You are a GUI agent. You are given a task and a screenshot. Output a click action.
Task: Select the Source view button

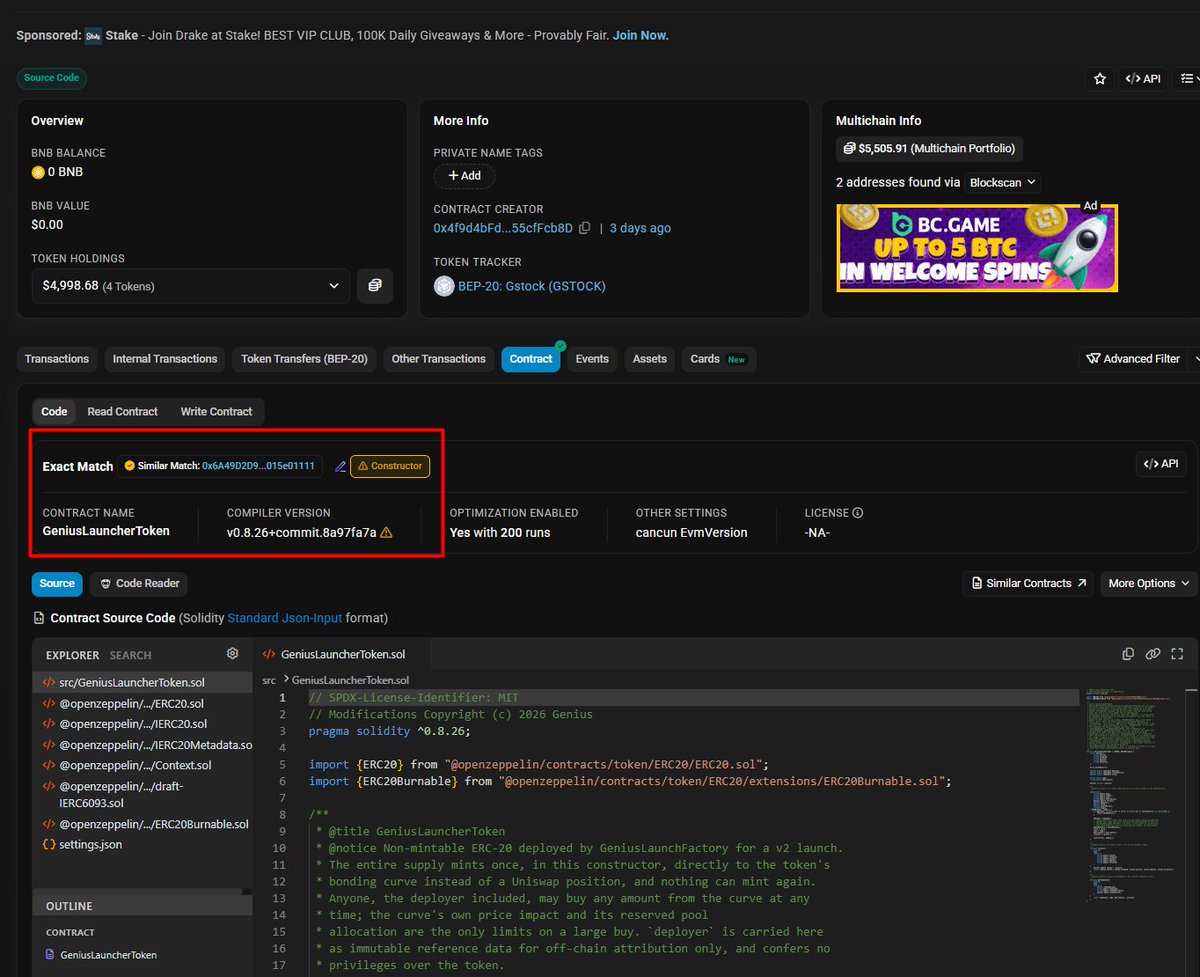[57, 583]
